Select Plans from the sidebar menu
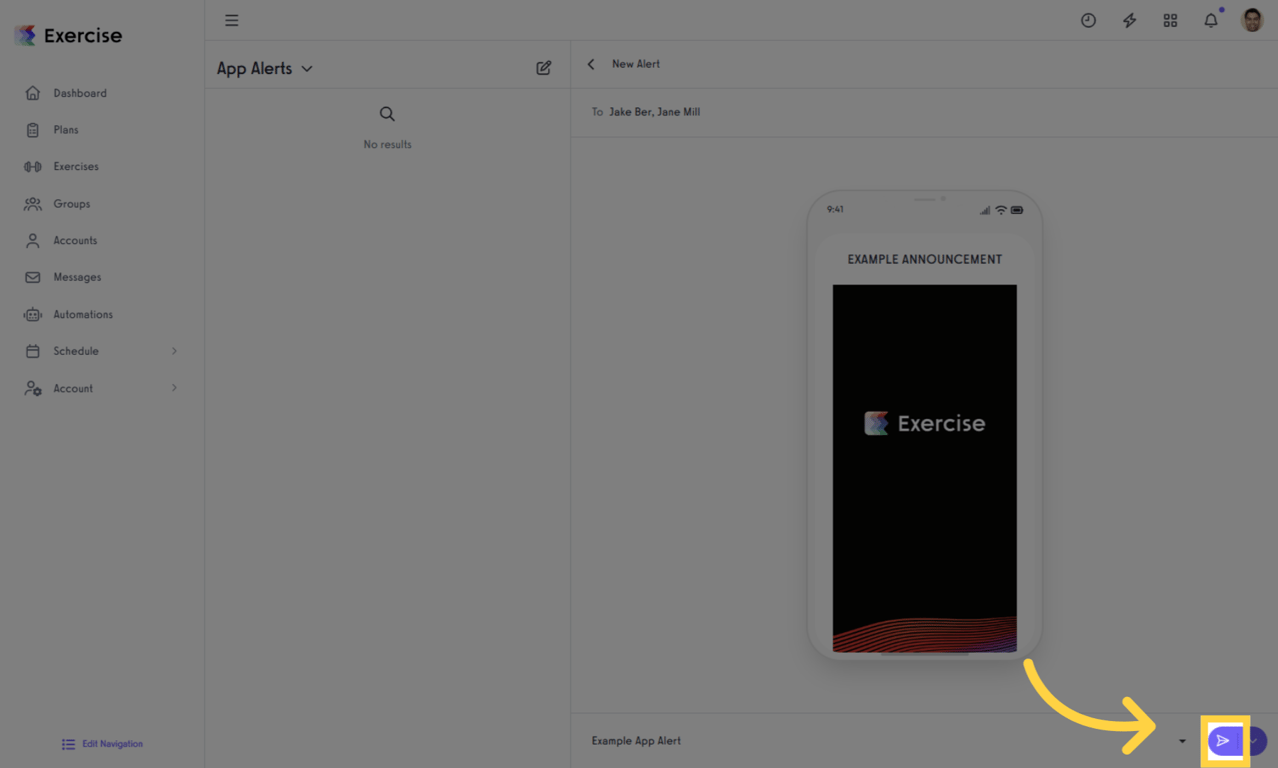This screenshot has height=768, width=1278. (66, 129)
